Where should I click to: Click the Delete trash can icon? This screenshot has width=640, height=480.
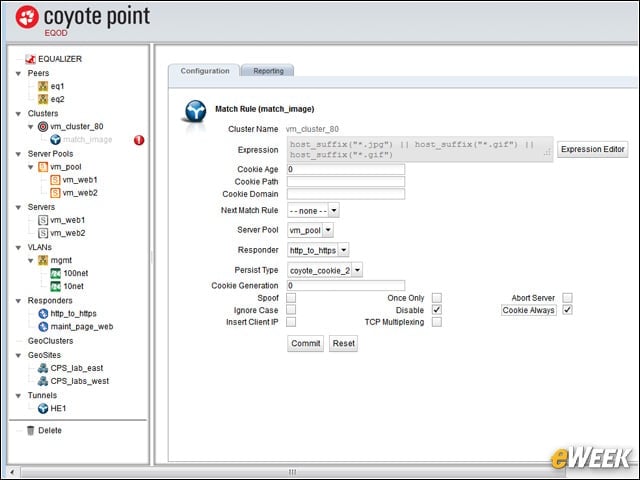(31, 431)
